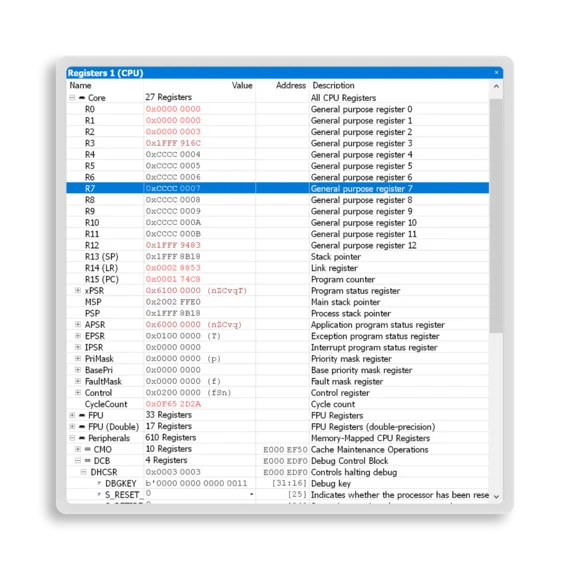The image size is (570, 570).
Task: Click the '33 Registers' FPU count
Action: (x=169, y=415)
